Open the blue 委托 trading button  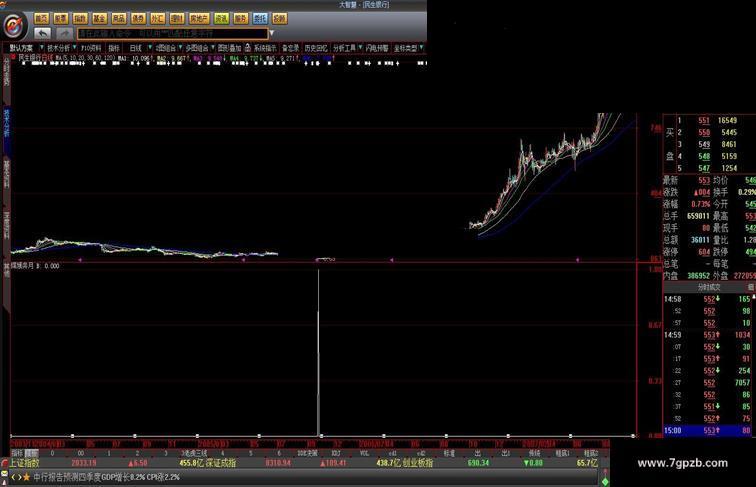(x=260, y=18)
